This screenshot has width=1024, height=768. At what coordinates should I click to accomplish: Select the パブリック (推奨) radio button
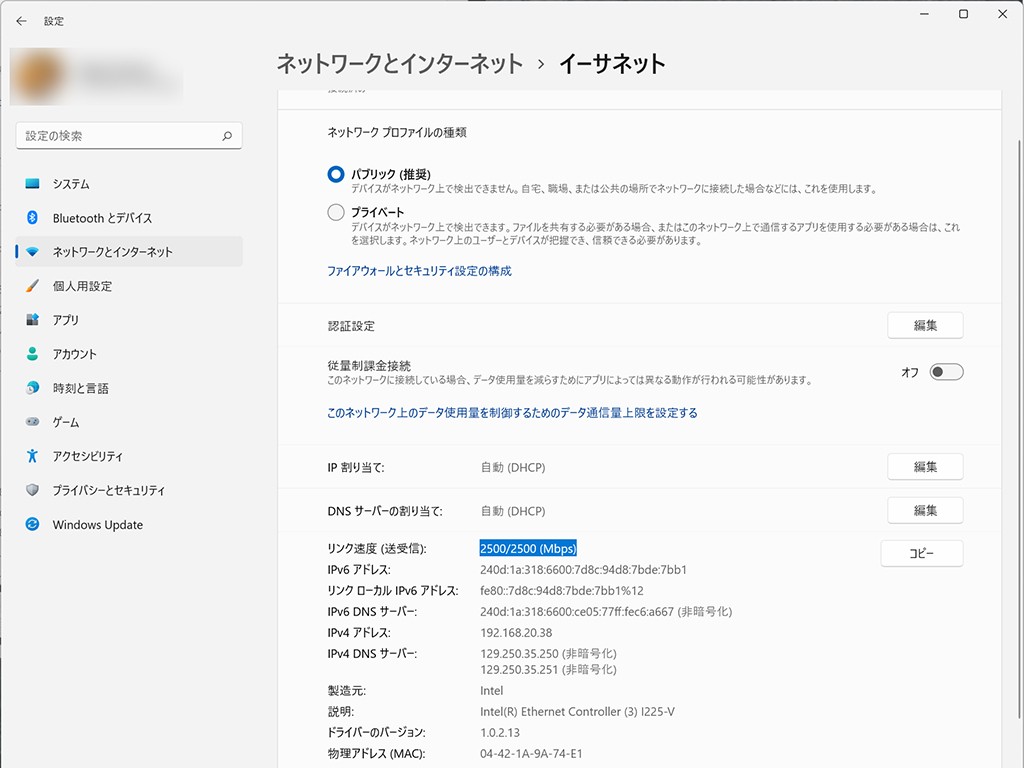click(x=336, y=174)
